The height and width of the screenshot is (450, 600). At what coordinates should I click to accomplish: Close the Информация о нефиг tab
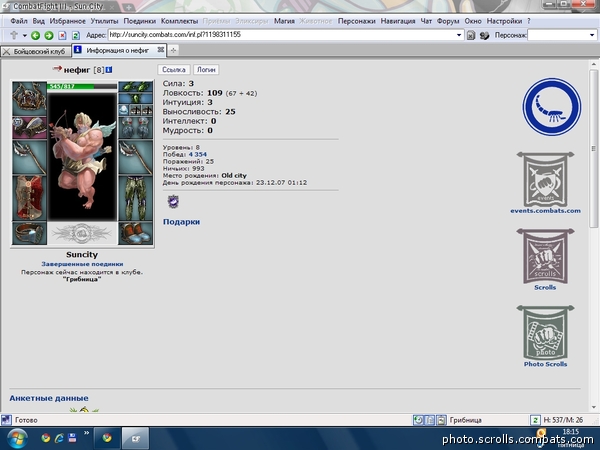(x=161, y=50)
